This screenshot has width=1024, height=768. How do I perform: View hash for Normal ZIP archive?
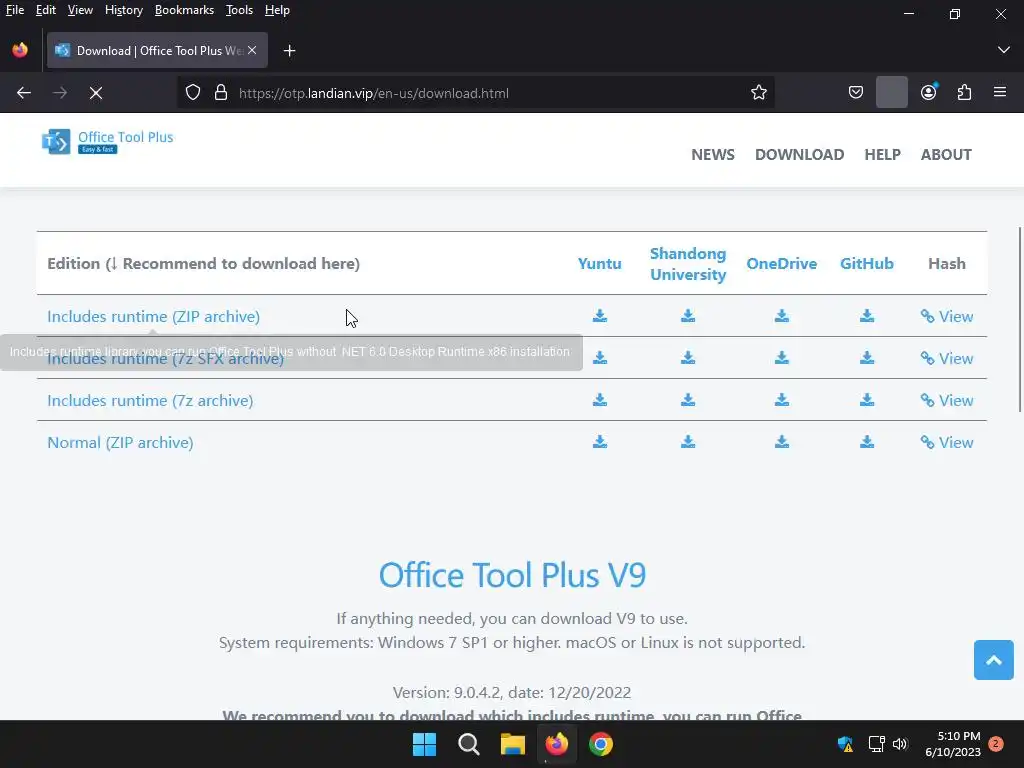tap(947, 442)
